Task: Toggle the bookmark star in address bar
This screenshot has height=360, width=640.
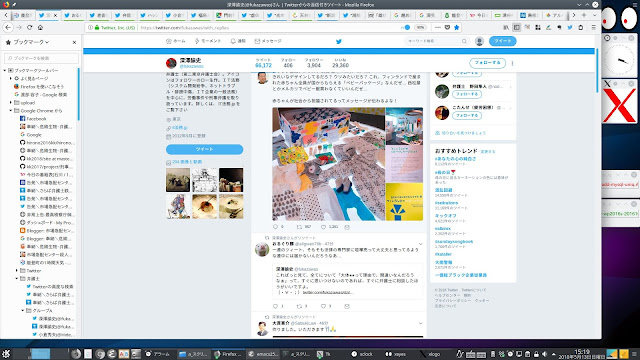Action: (x=457, y=27)
